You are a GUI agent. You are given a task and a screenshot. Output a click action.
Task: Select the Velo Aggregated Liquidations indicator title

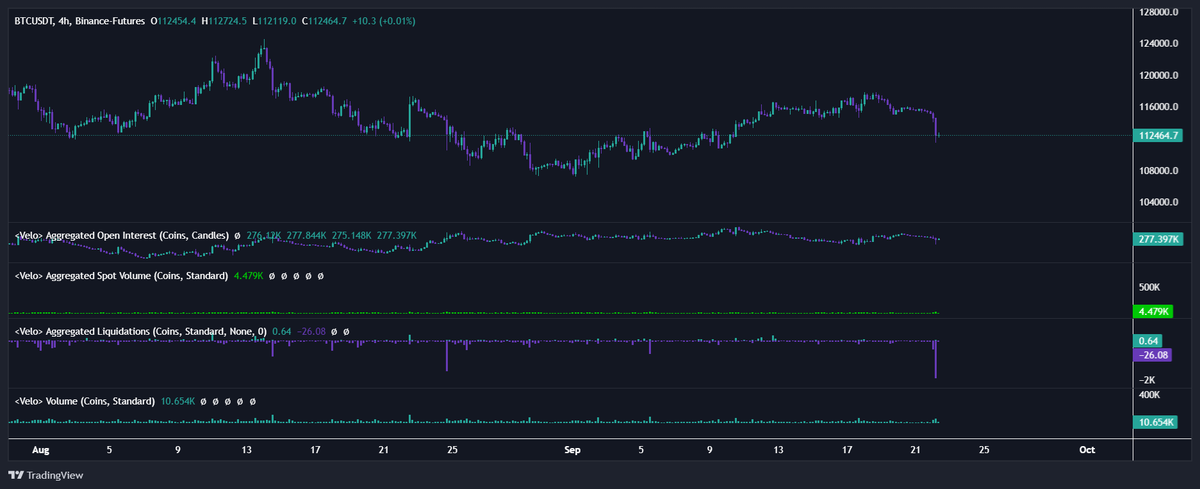tap(141, 330)
